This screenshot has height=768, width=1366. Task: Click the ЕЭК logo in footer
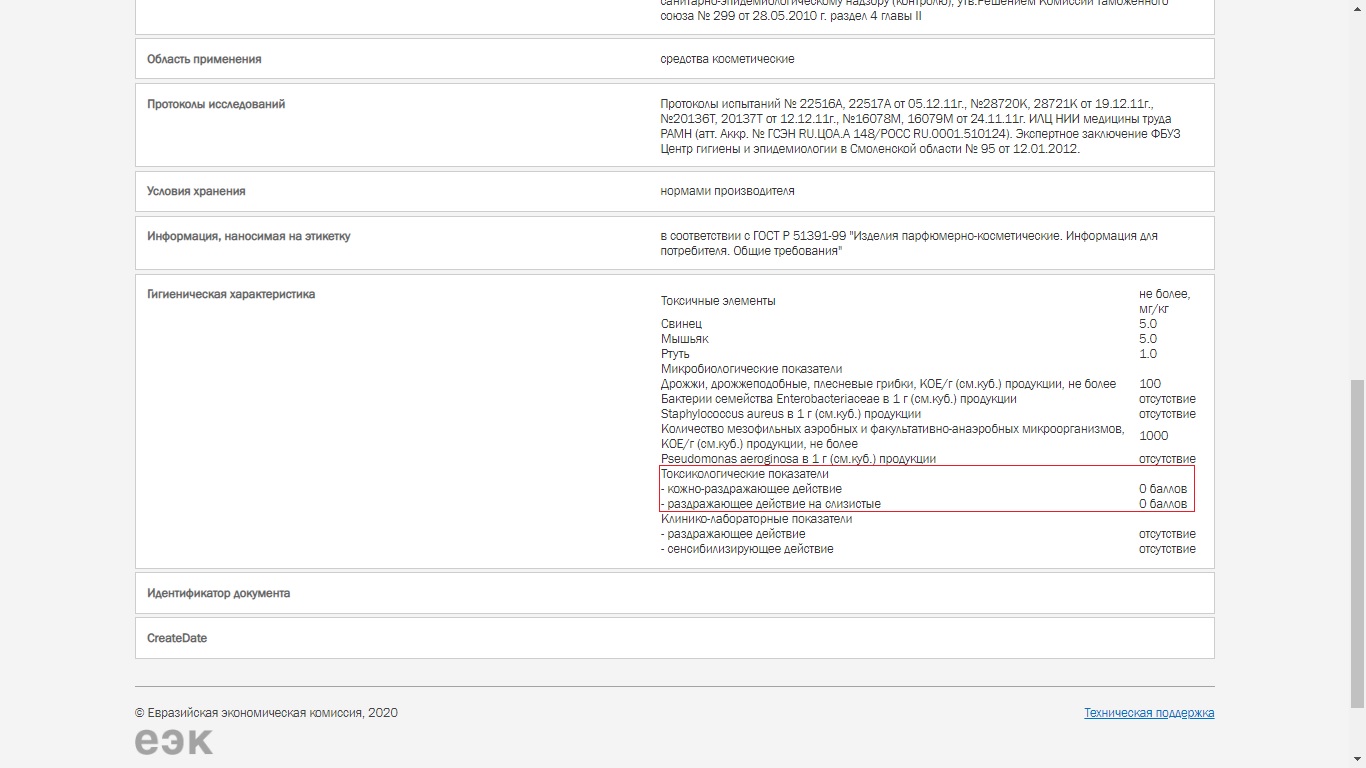pyautogui.click(x=174, y=741)
